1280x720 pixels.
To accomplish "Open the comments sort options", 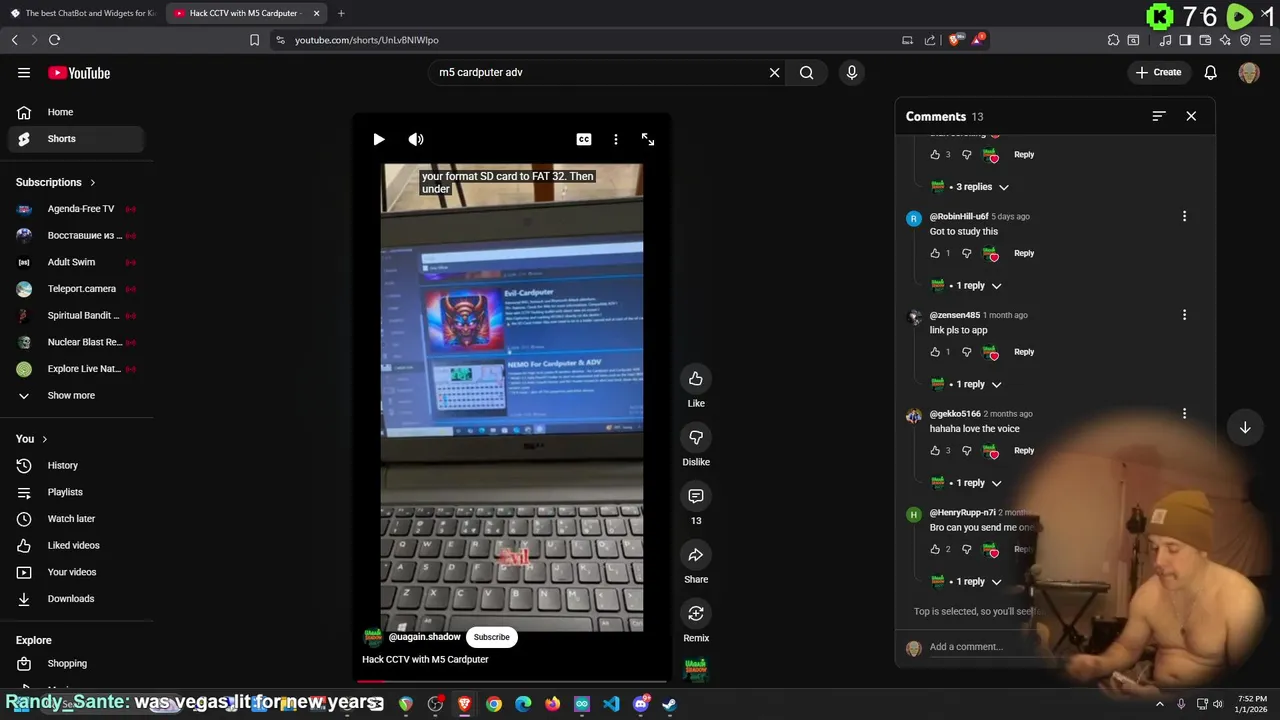I will coord(1159,116).
